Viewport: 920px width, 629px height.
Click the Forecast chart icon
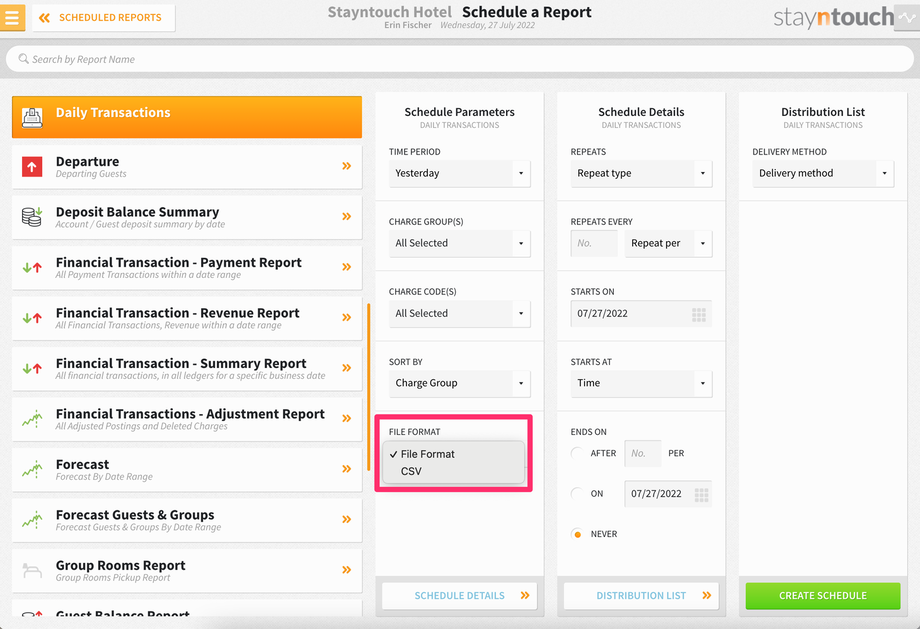[x=32, y=469]
